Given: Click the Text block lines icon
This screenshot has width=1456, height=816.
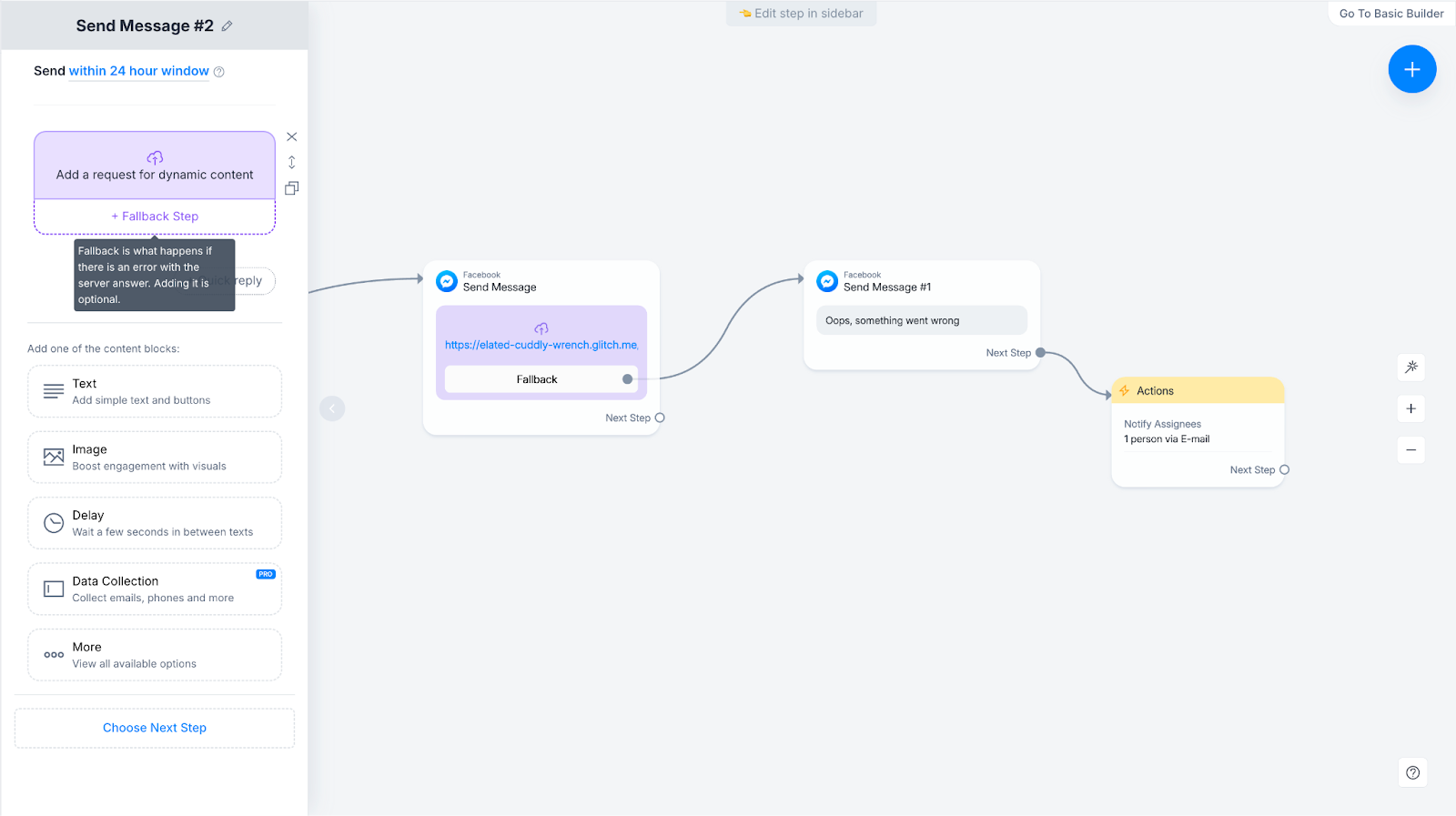Looking at the screenshot, I should pyautogui.click(x=54, y=391).
